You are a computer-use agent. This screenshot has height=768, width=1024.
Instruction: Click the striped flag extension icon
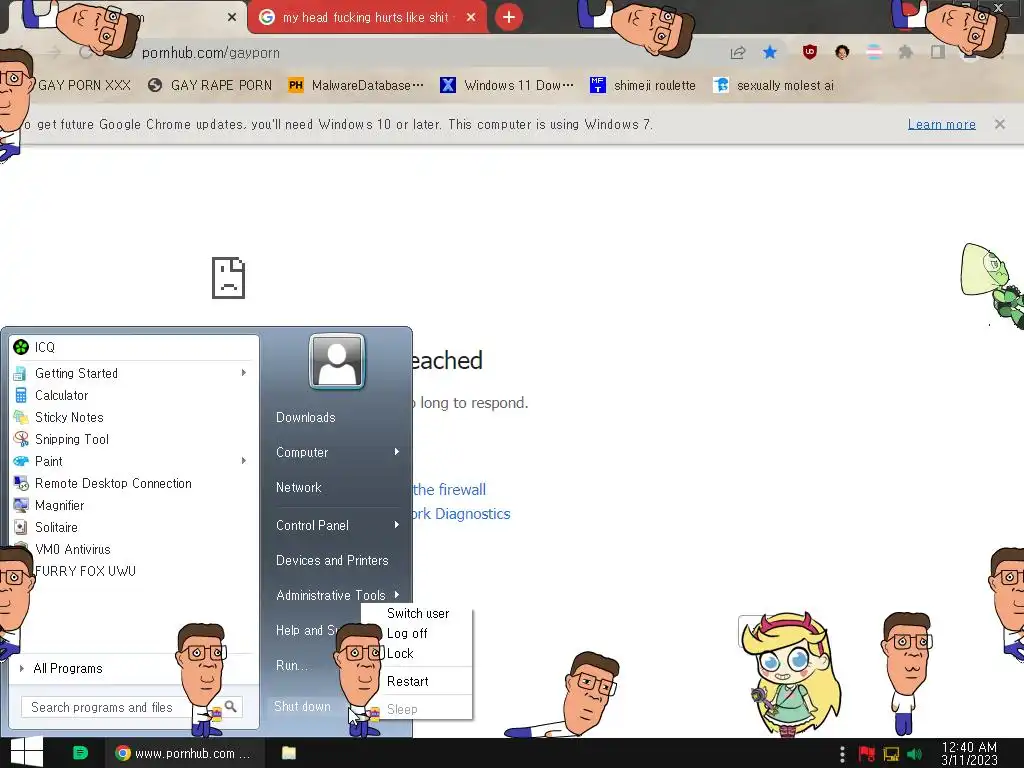(x=874, y=52)
